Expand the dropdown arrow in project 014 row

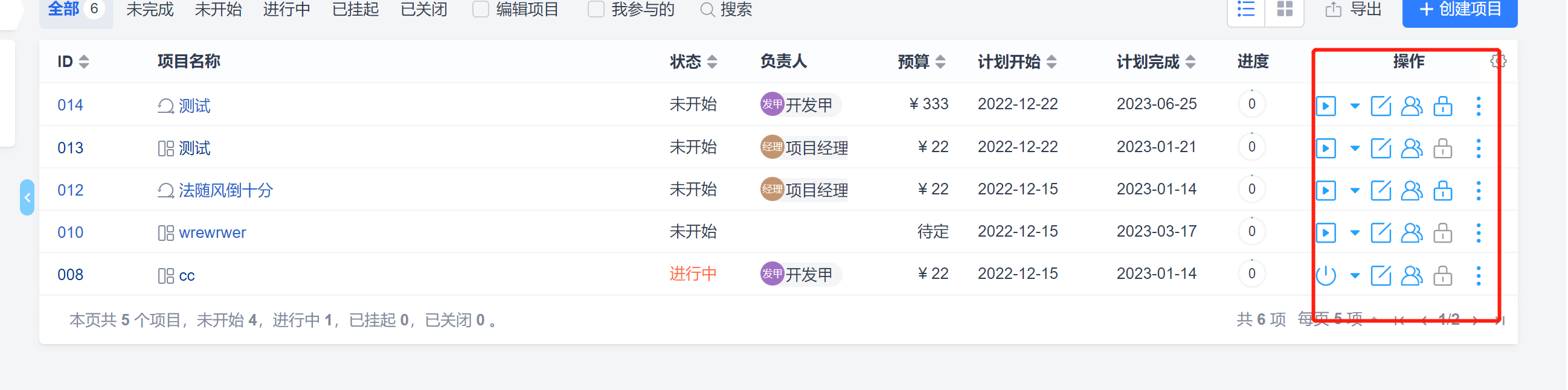point(1355,106)
